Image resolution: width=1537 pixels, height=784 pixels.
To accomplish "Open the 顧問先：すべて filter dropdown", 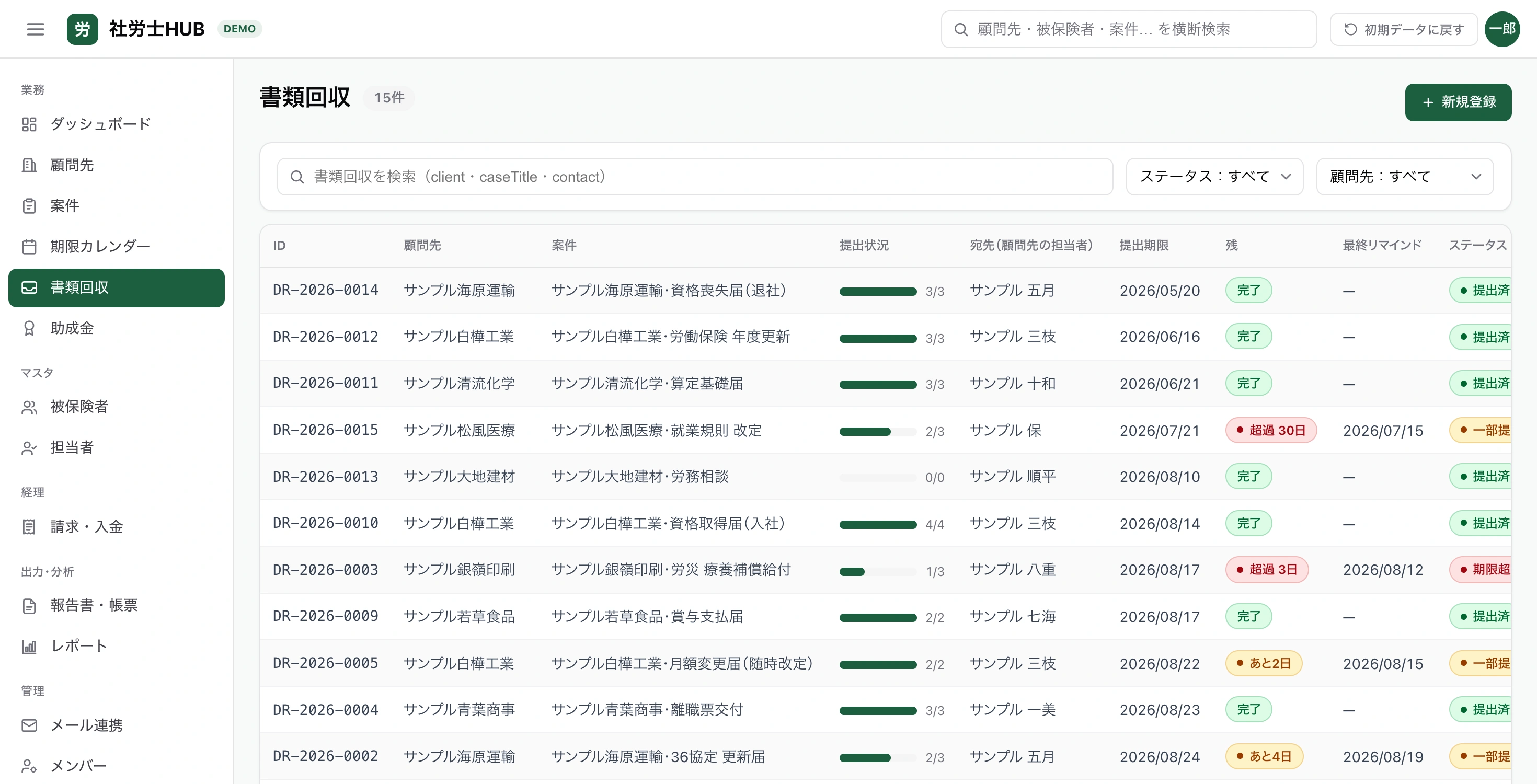I will click(x=1405, y=177).
